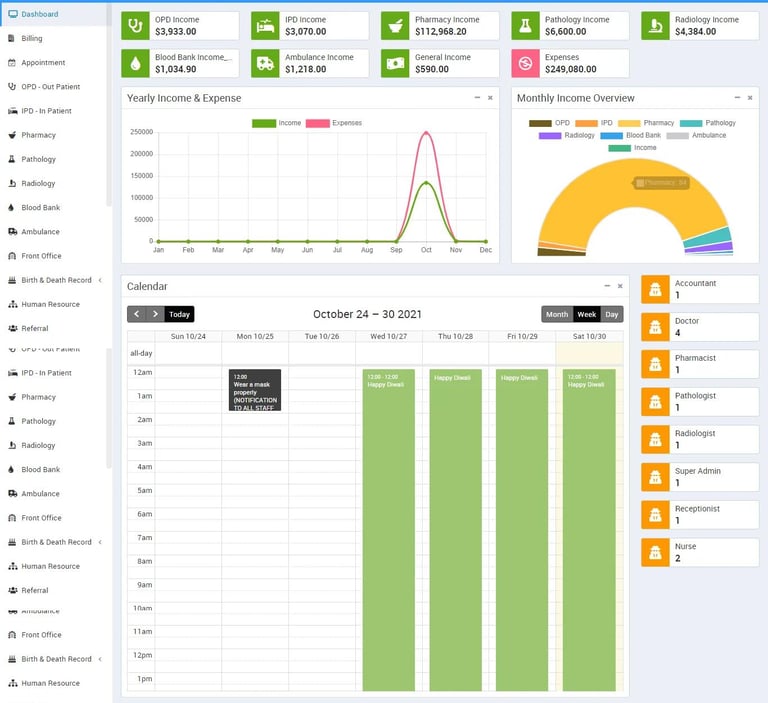This screenshot has width=768, height=703.
Task: Click the Ambulance Income vehicle icon
Action: (265, 63)
